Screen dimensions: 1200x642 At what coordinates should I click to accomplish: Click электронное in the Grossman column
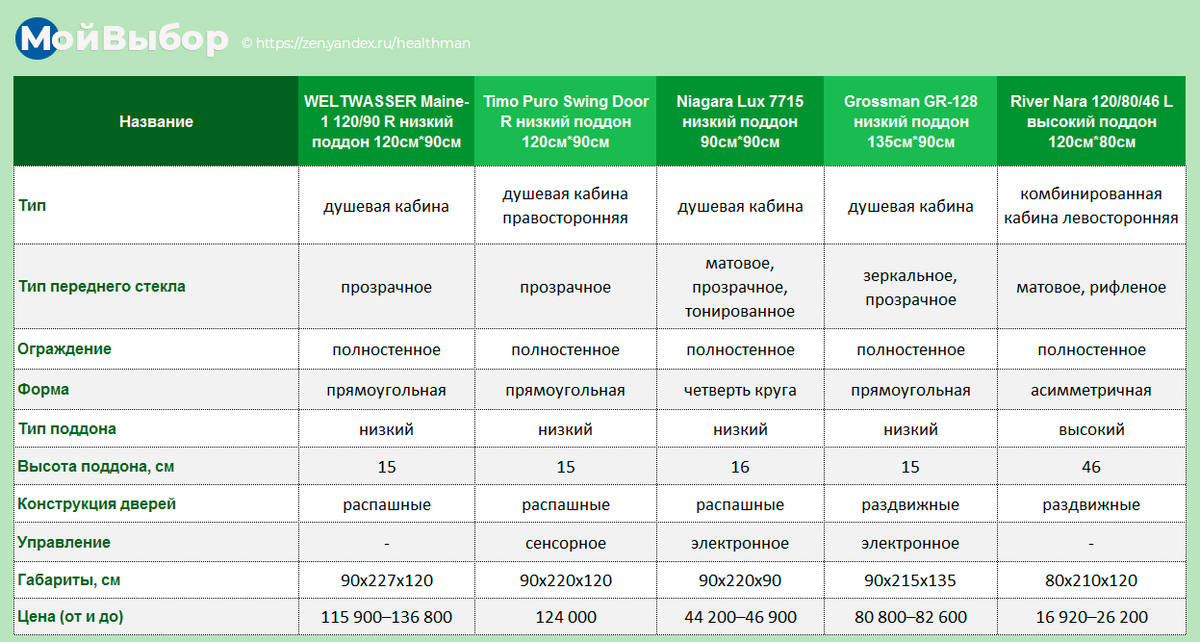tap(910, 543)
